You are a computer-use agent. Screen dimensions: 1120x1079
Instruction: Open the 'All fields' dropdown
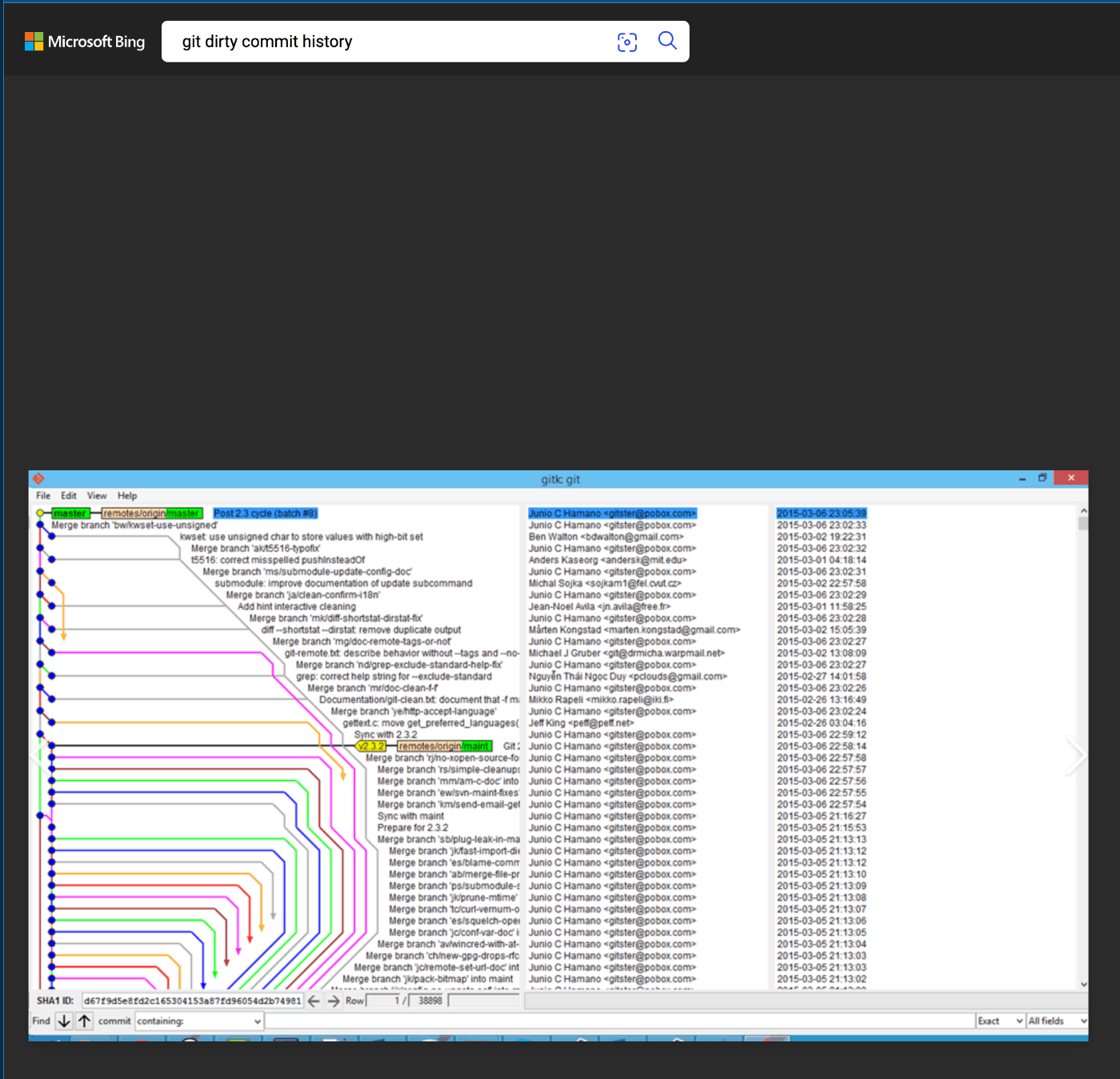coord(1058,1021)
